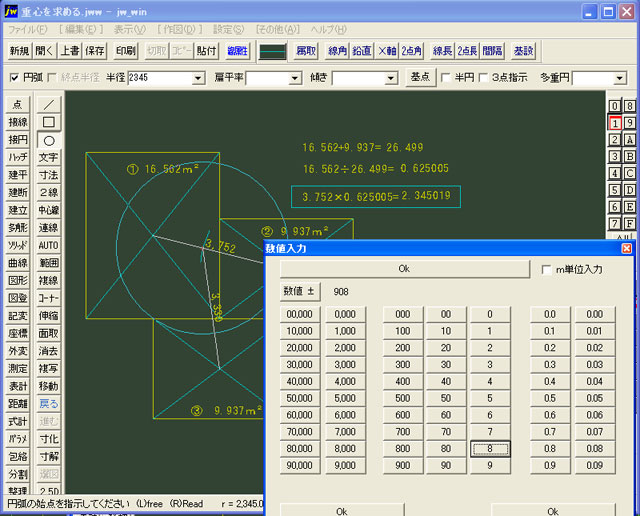
Task: Select layer group C button
Action: tap(629, 173)
